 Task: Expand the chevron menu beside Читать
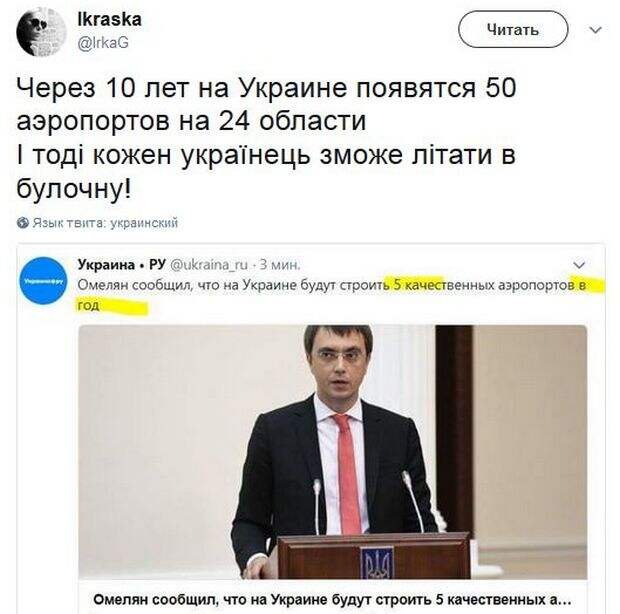click(x=595, y=30)
